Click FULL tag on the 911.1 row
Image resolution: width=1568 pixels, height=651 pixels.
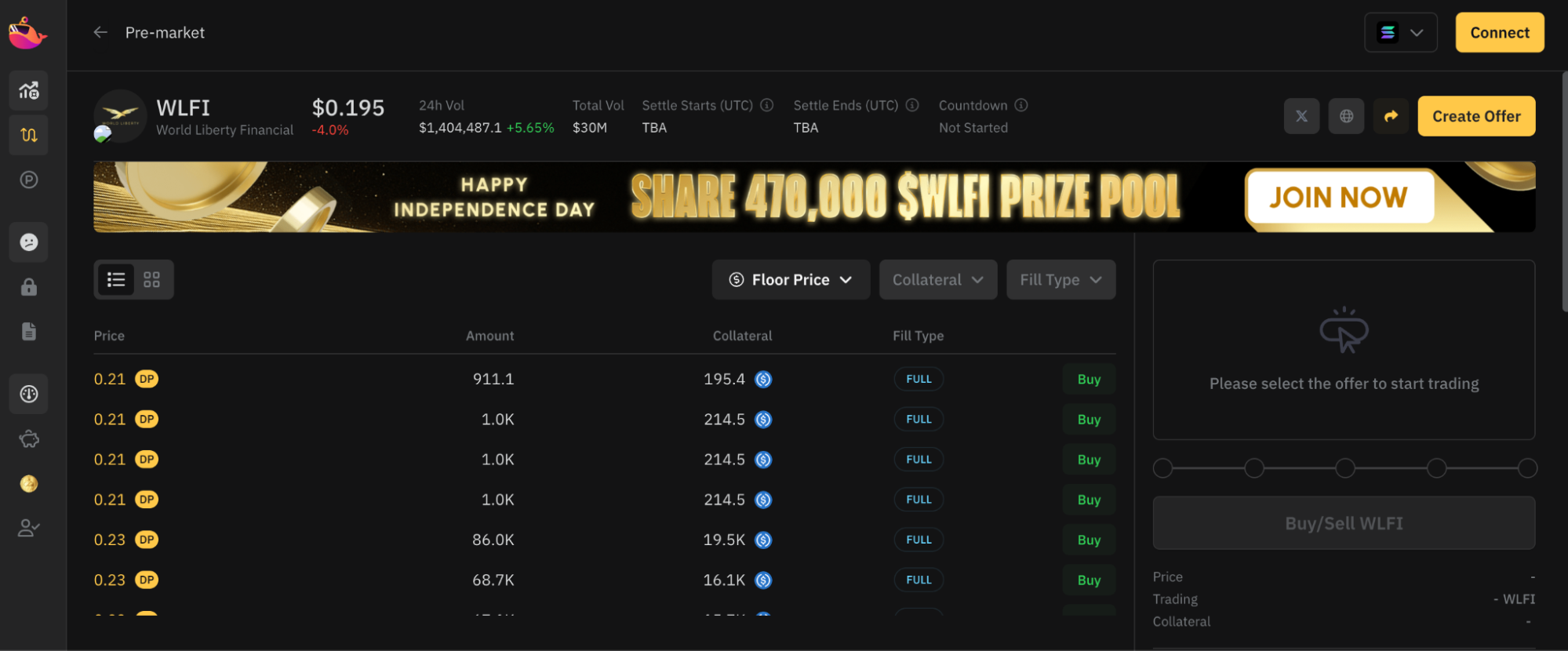tap(919, 380)
